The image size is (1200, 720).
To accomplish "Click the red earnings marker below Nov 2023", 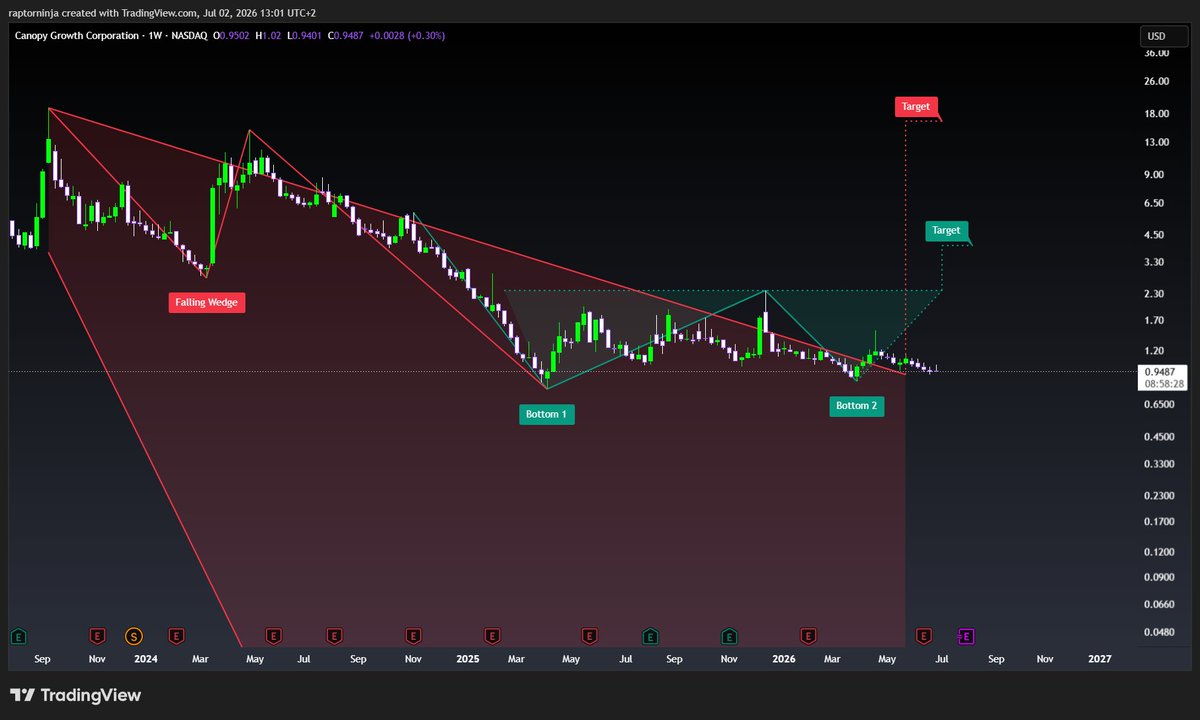I will 97,635.
